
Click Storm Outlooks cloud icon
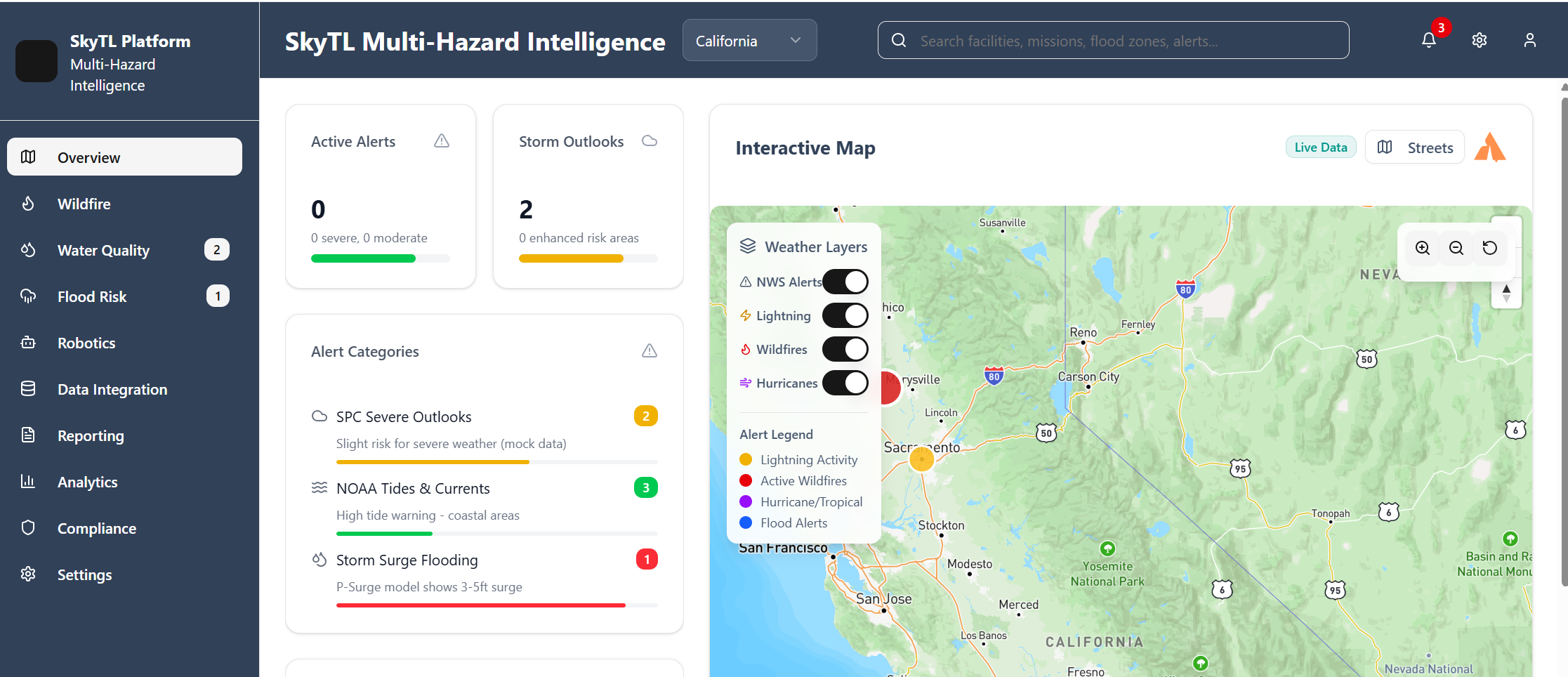650,141
